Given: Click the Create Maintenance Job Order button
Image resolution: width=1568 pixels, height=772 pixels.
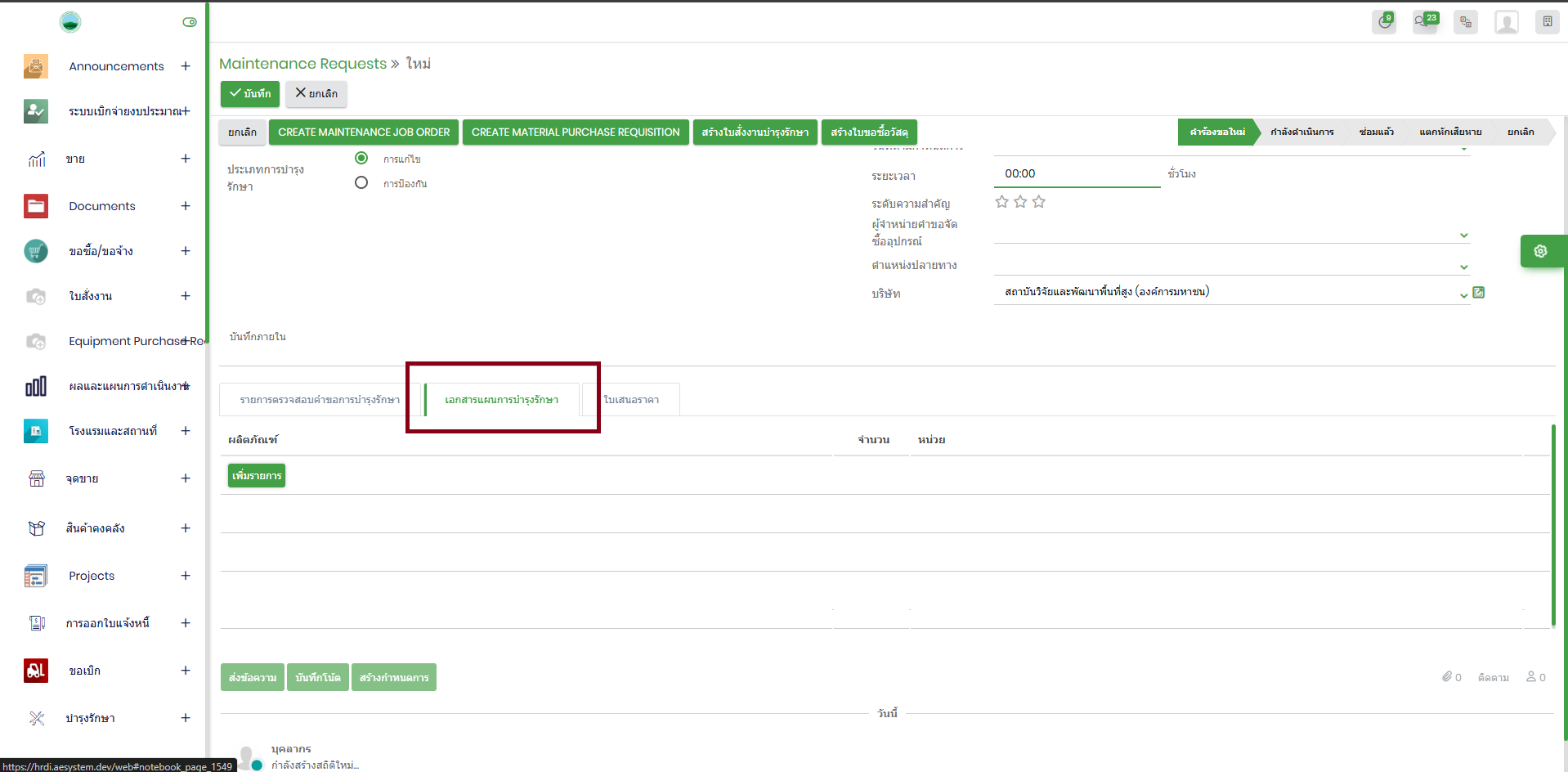Looking at the screenshot, I should point(364,132).
